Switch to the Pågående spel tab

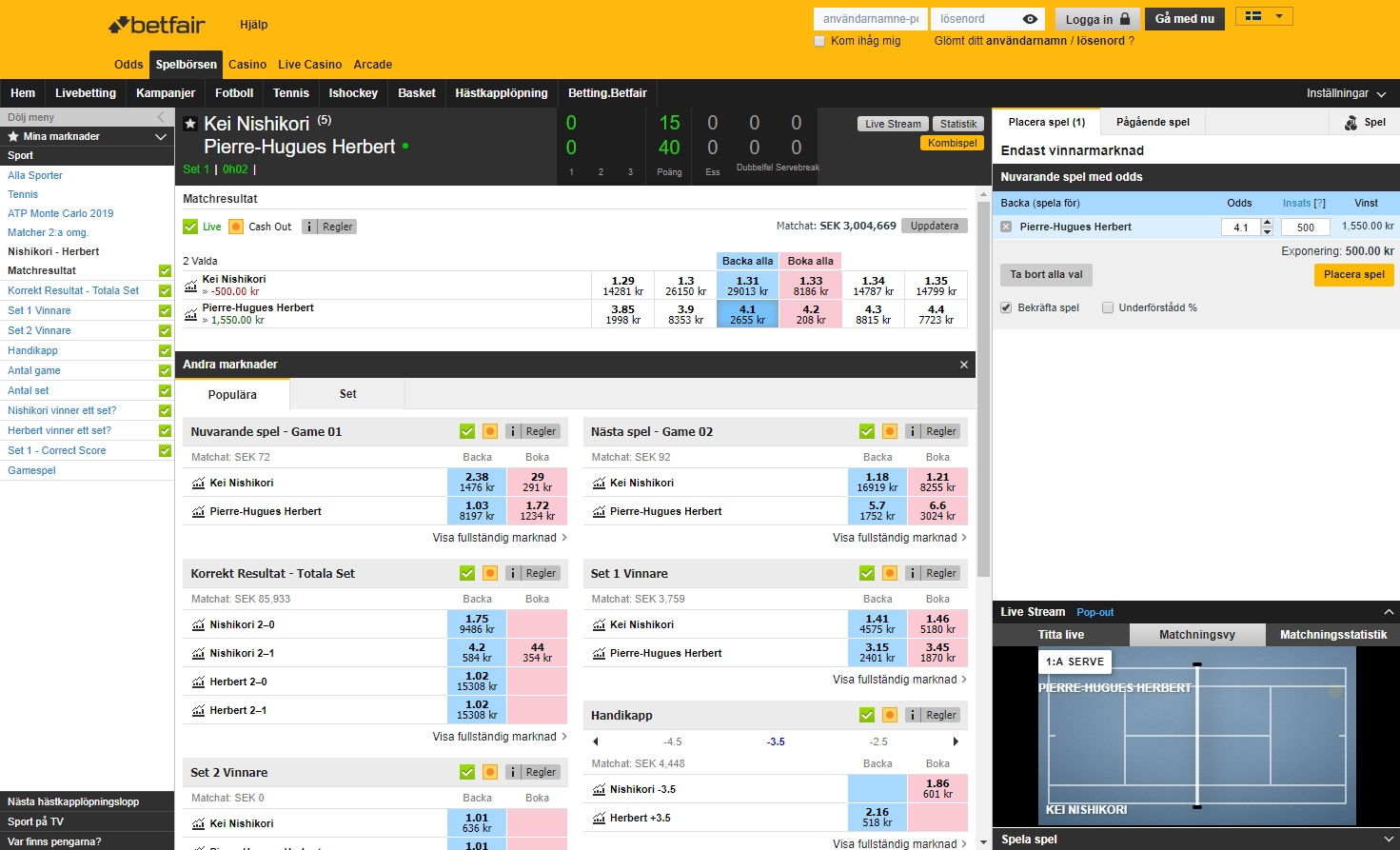(x=1152, y=122)
